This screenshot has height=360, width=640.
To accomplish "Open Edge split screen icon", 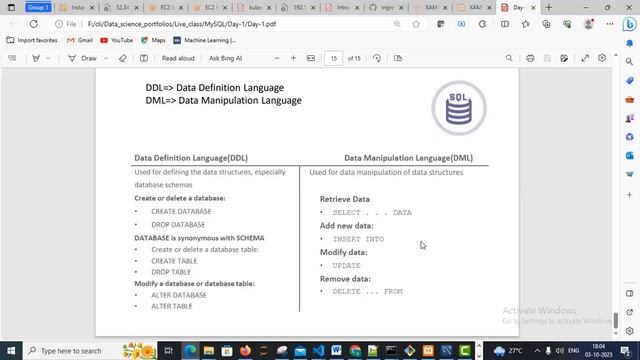I will 505,24.
